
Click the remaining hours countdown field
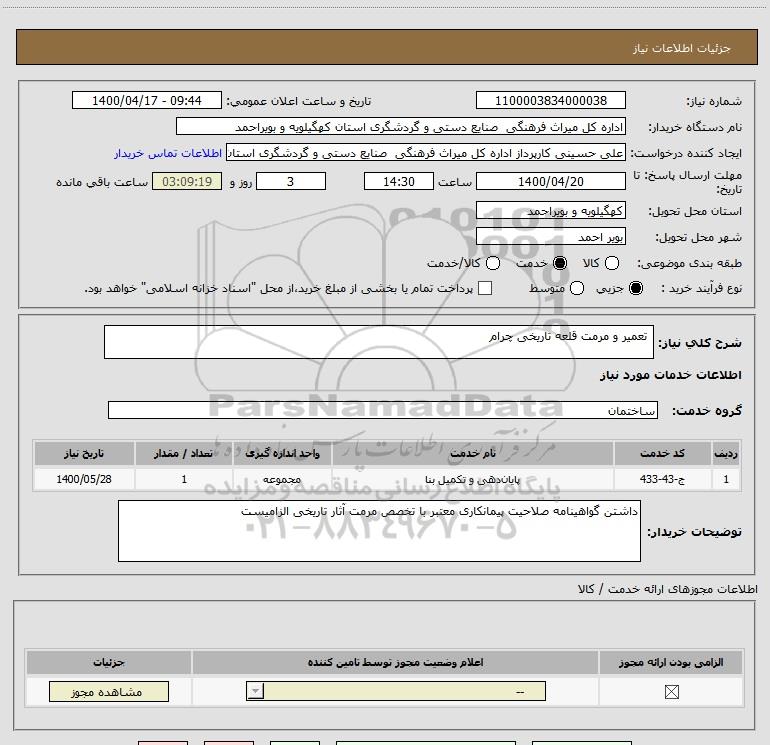pos(187,181)
